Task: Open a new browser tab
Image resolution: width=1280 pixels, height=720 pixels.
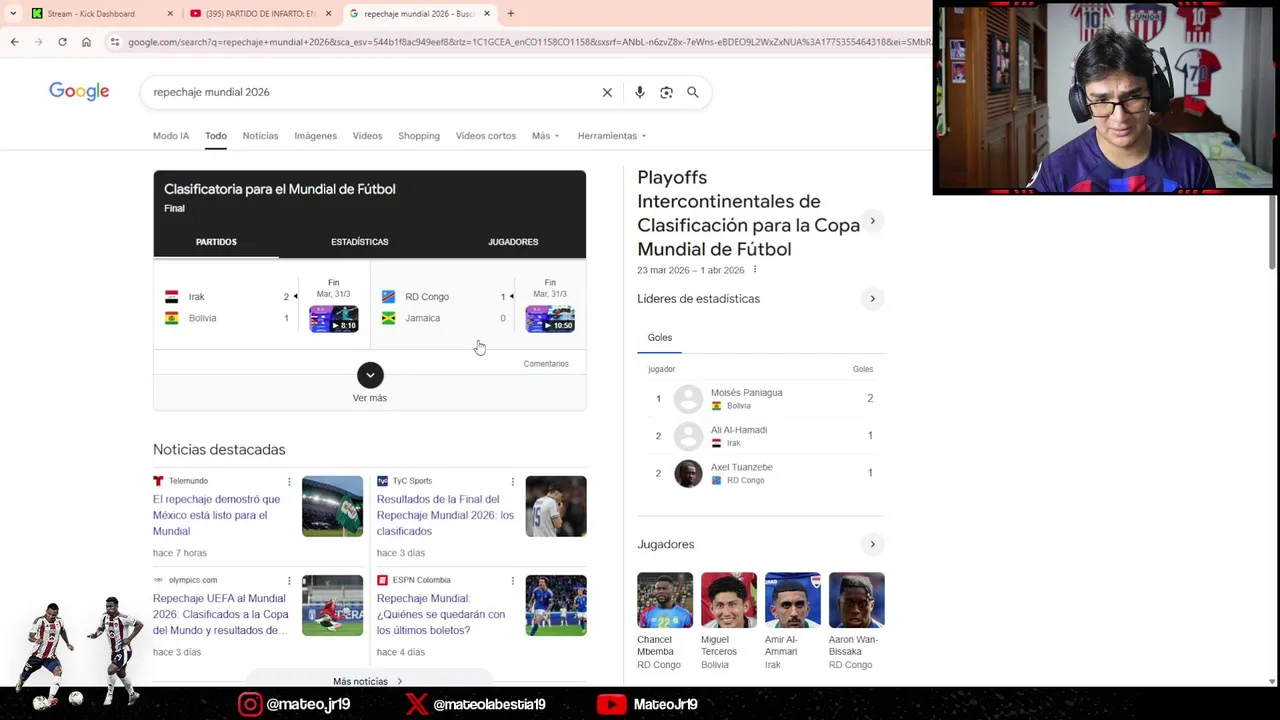Action: click(x=511, y=14)
